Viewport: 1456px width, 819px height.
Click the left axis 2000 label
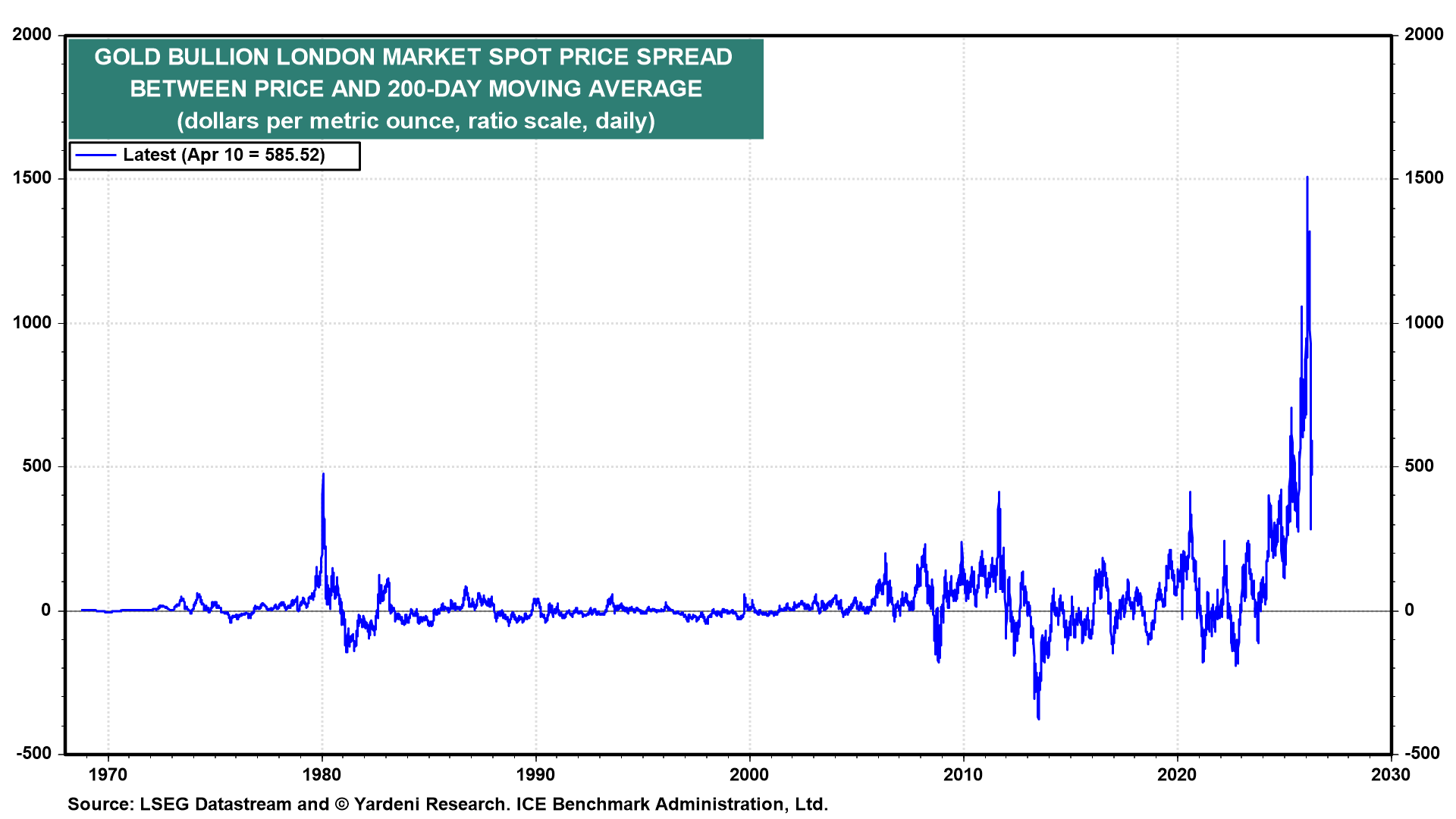32,34
